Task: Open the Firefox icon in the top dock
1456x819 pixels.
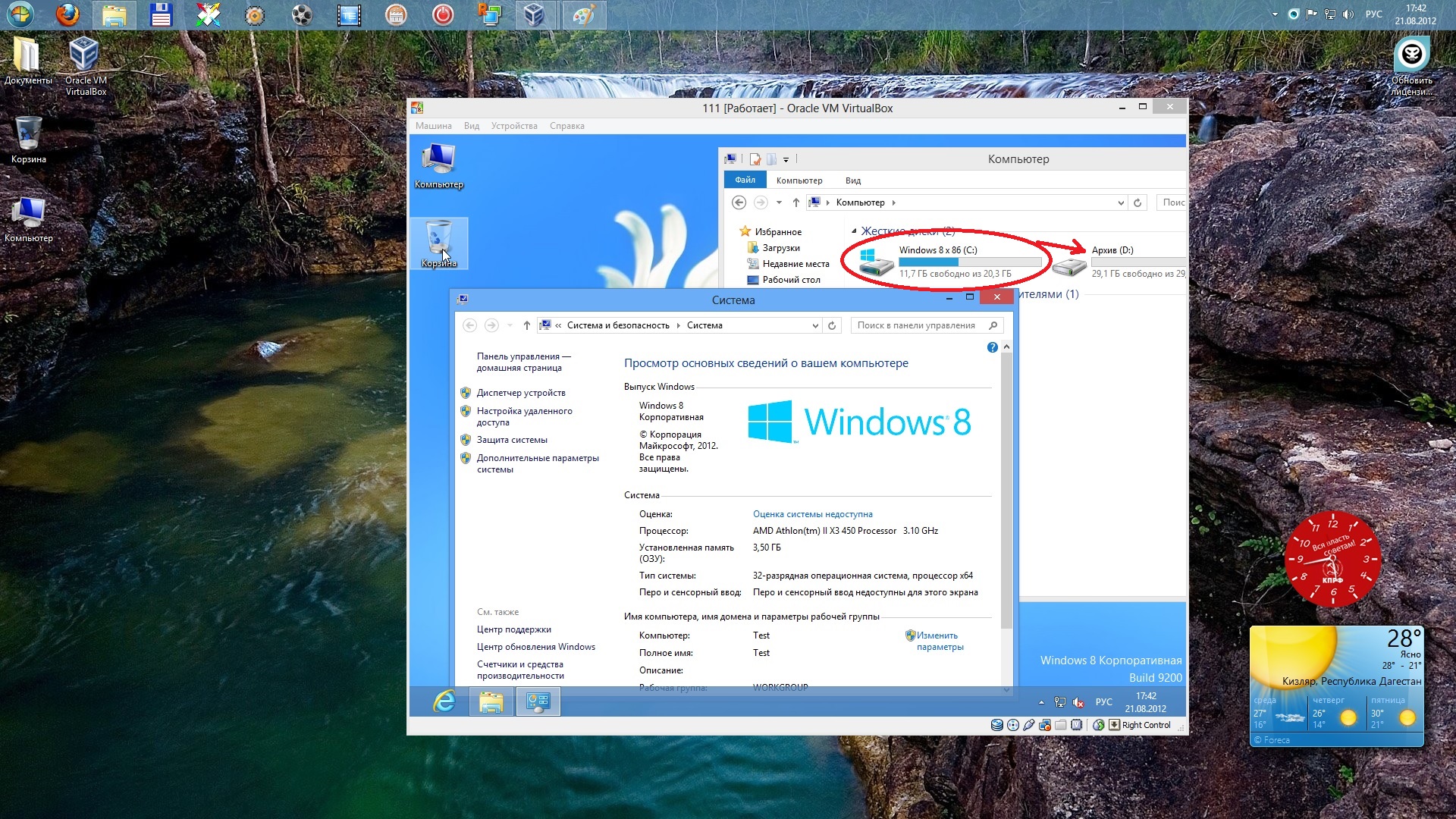Action: (68, 14)
